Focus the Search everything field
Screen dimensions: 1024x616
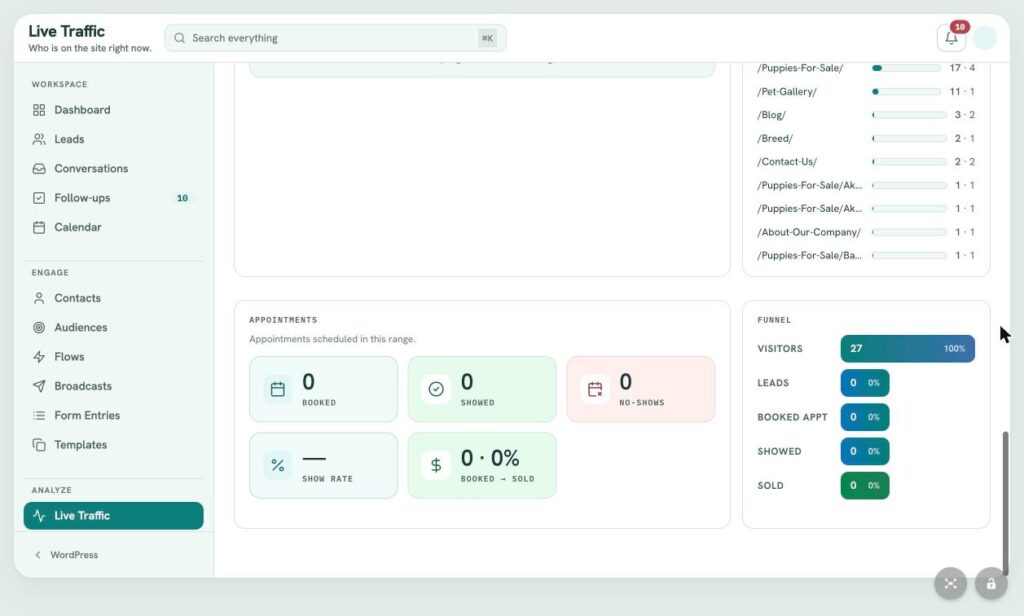pyautogui.click(x=335, y=38)
